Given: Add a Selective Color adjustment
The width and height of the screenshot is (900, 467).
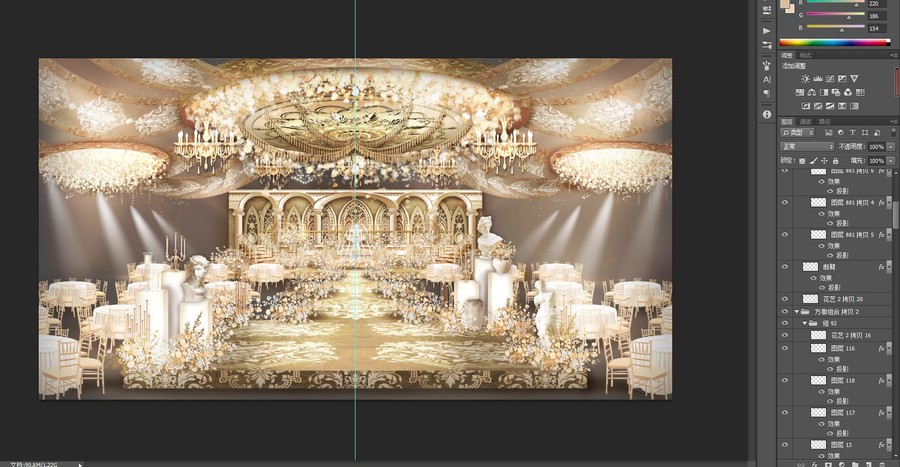Looking at the screenshot, I should (x=842, y=106).
